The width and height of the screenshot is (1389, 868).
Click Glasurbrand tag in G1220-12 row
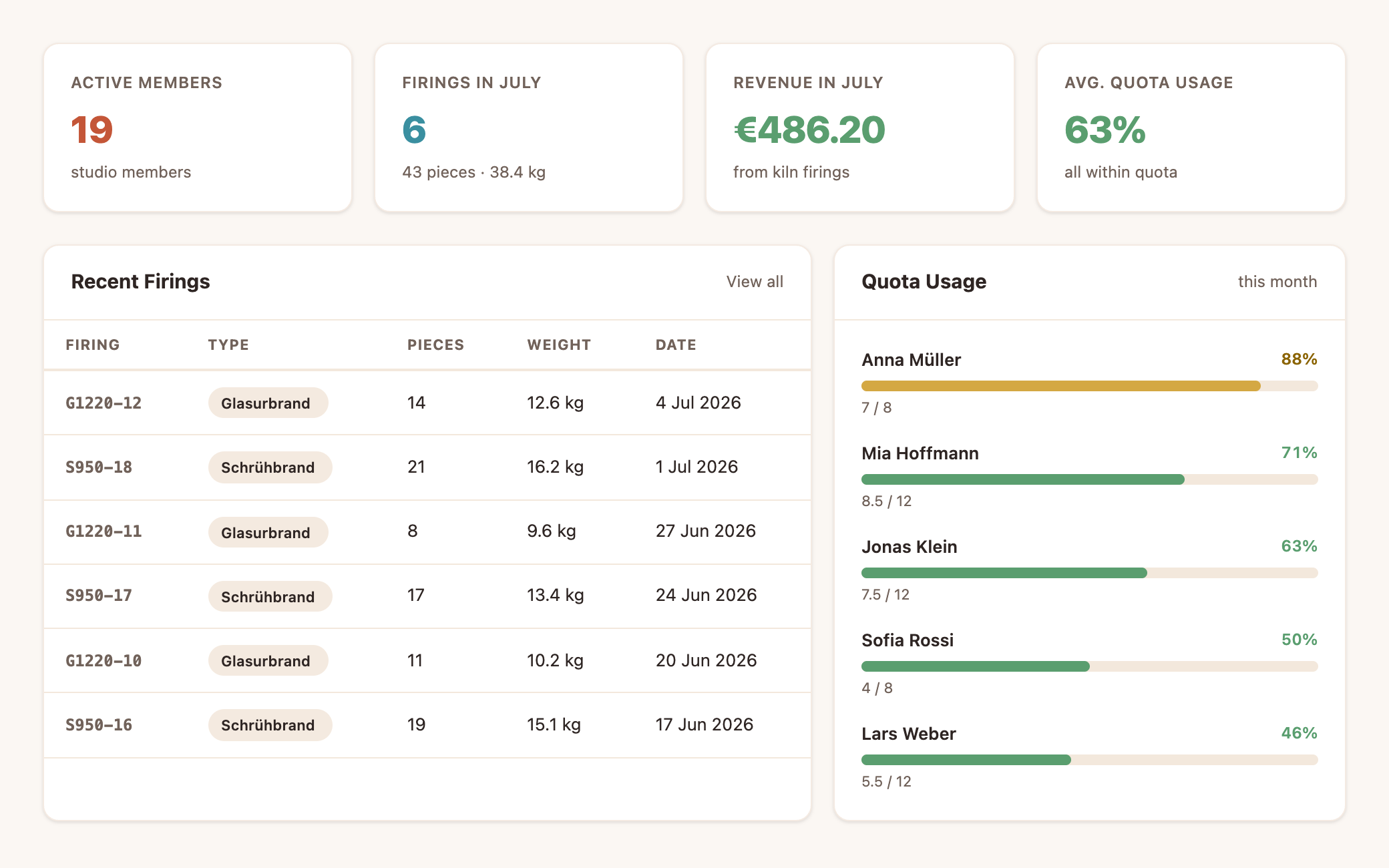[268, 403]
